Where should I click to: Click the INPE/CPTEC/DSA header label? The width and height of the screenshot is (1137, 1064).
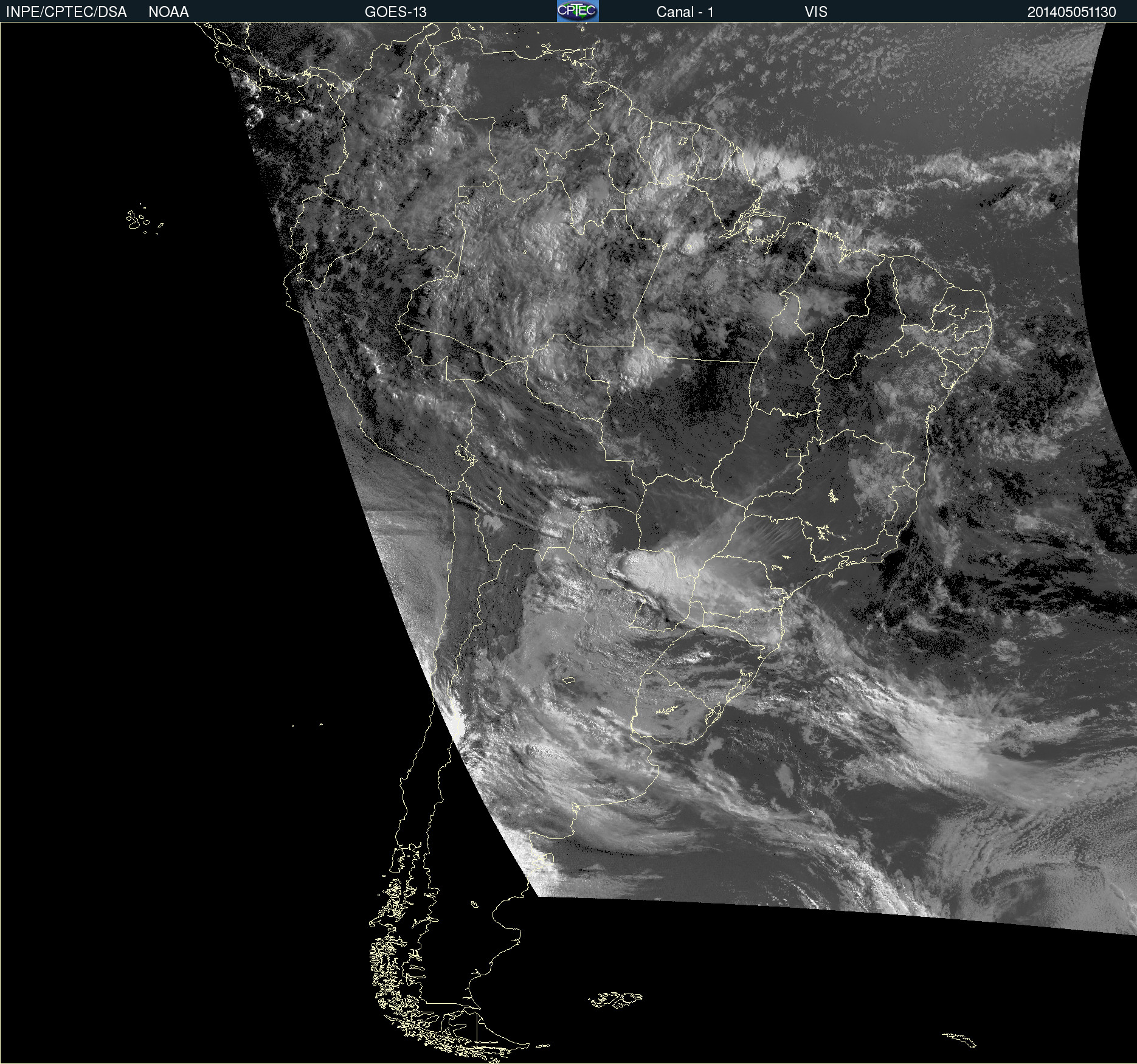pos(66,12)
